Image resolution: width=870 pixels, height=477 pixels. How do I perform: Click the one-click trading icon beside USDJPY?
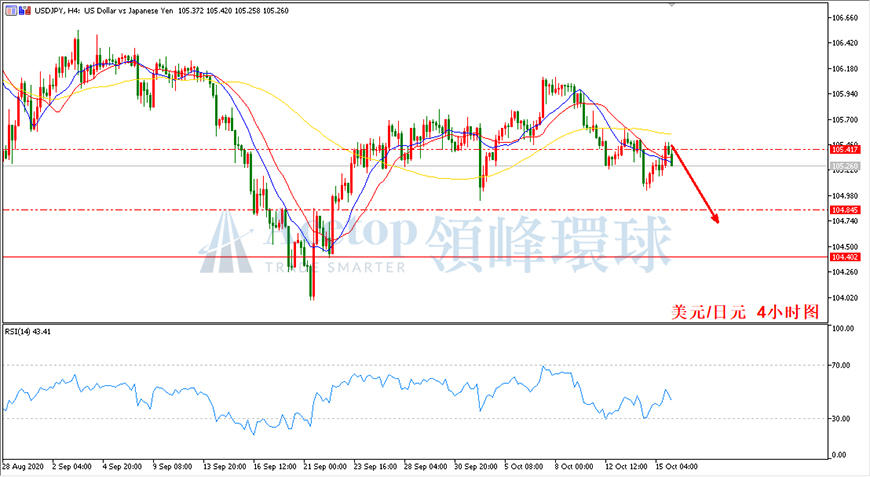[25, 10]
